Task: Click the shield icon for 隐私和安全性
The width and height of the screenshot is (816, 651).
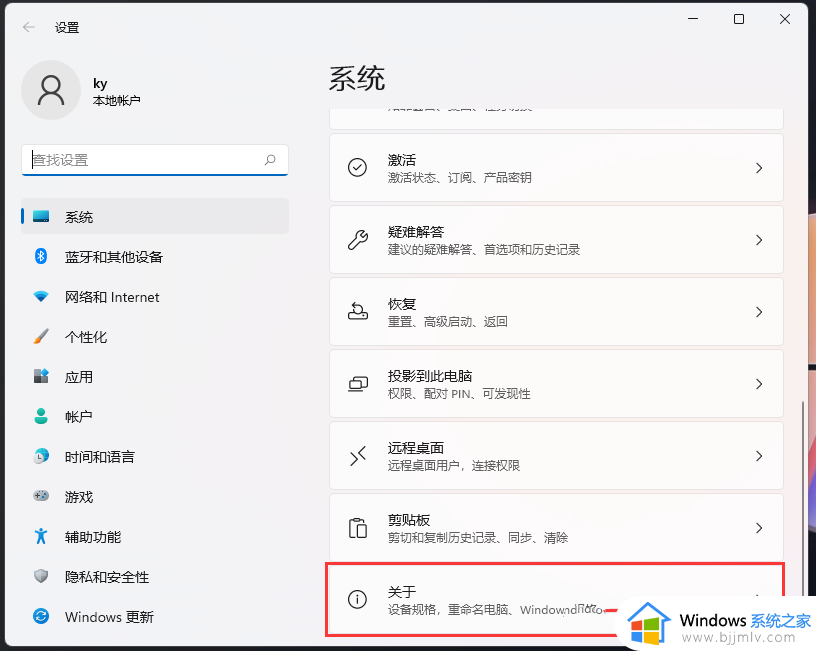Action: pyautogui.click(x=41, y=576)
